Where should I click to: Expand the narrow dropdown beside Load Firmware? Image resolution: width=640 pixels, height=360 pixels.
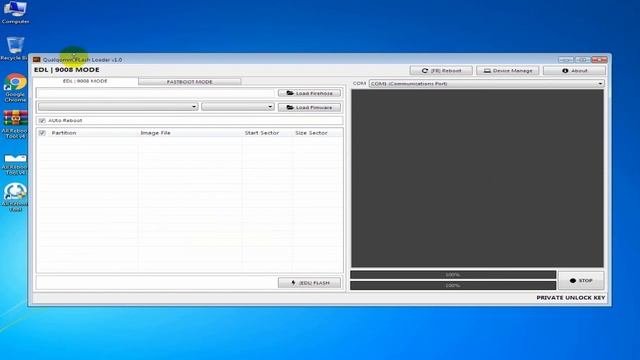coord(238,107)
